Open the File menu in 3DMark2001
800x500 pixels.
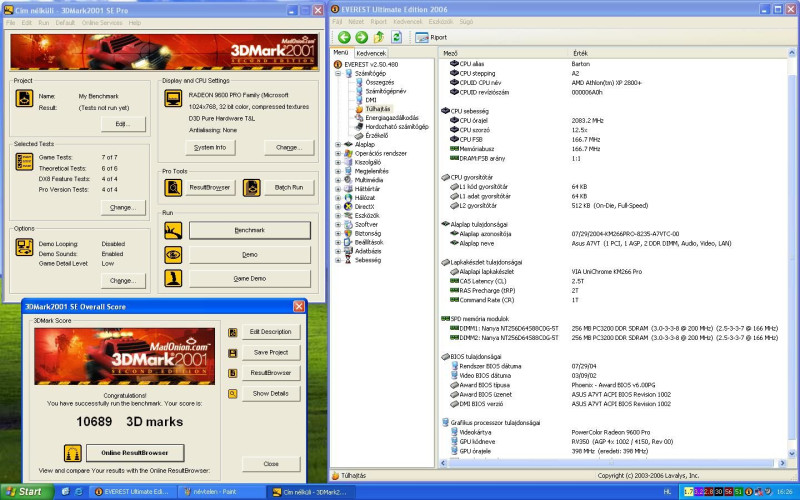[x=10, y=23]
